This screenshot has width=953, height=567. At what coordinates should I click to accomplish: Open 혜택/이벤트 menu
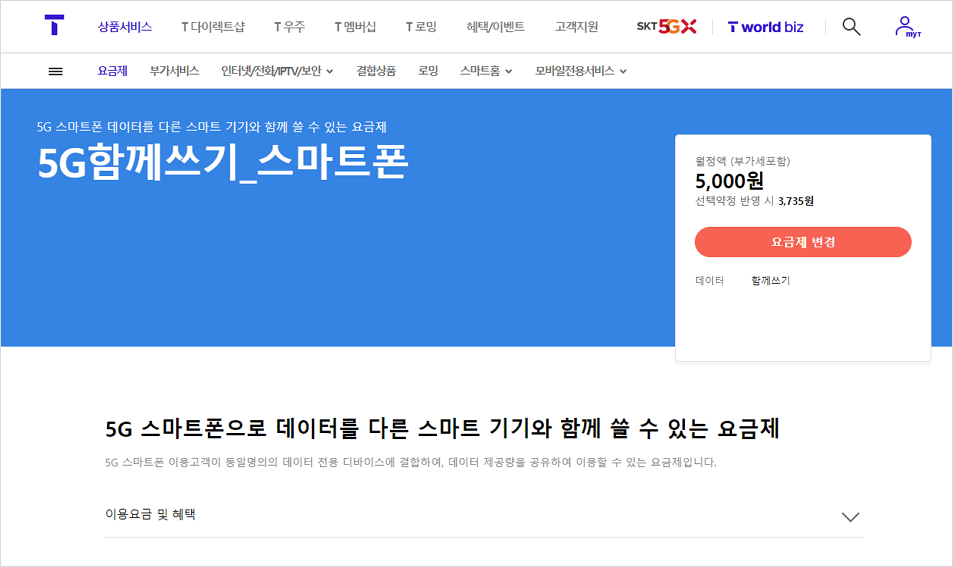click(x=495, y=27)
